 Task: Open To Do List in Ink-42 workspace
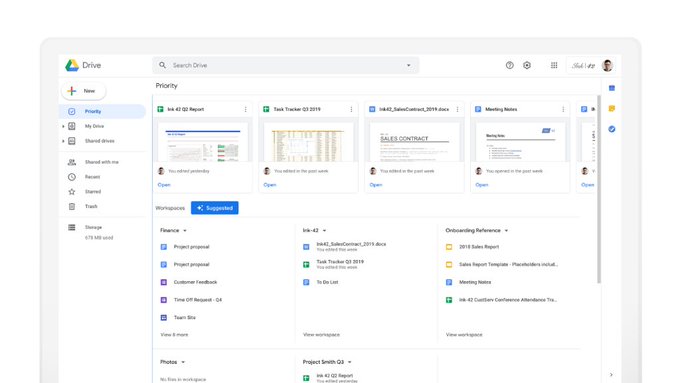[x=327, y=282]
